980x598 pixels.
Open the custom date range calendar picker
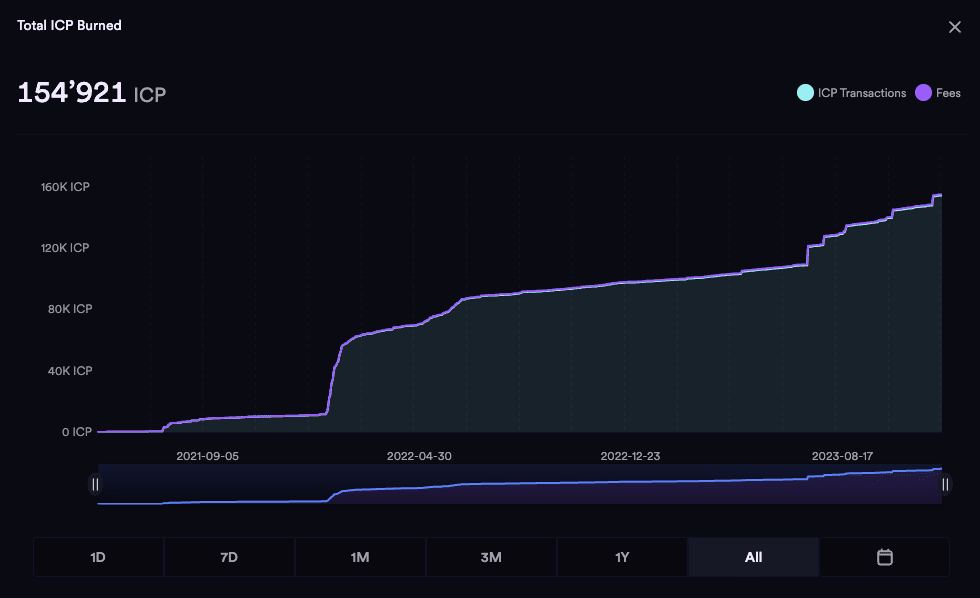(x=884, y=557)
